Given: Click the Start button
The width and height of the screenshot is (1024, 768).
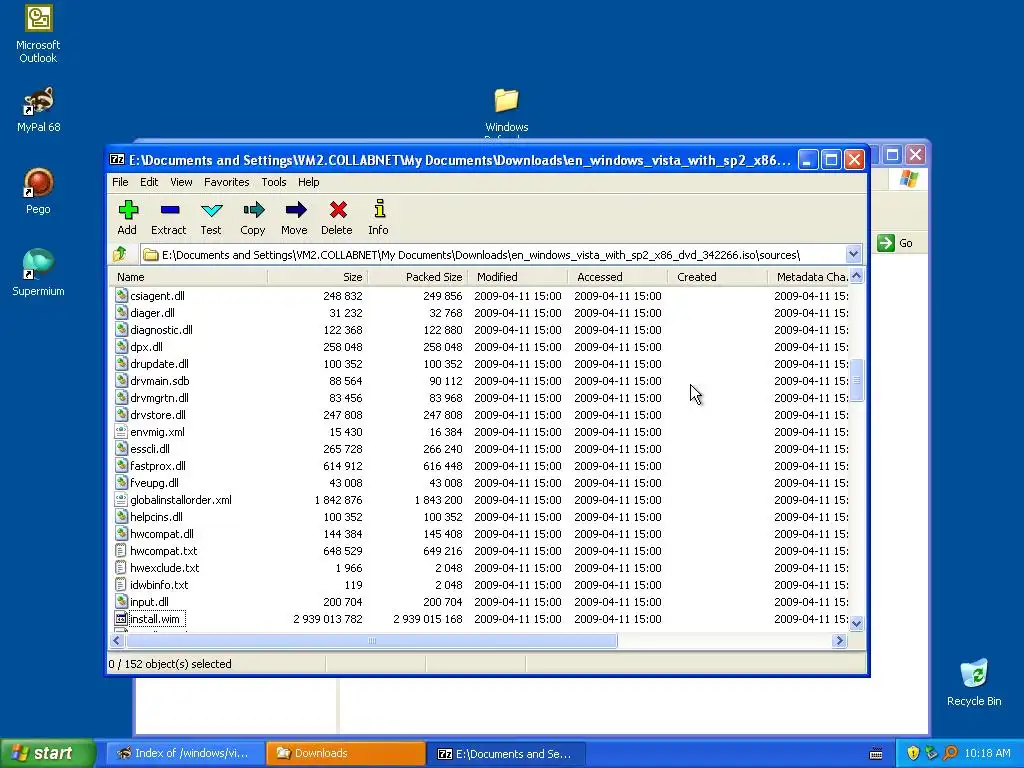Looking at the screenshot, I should point(48,753).
